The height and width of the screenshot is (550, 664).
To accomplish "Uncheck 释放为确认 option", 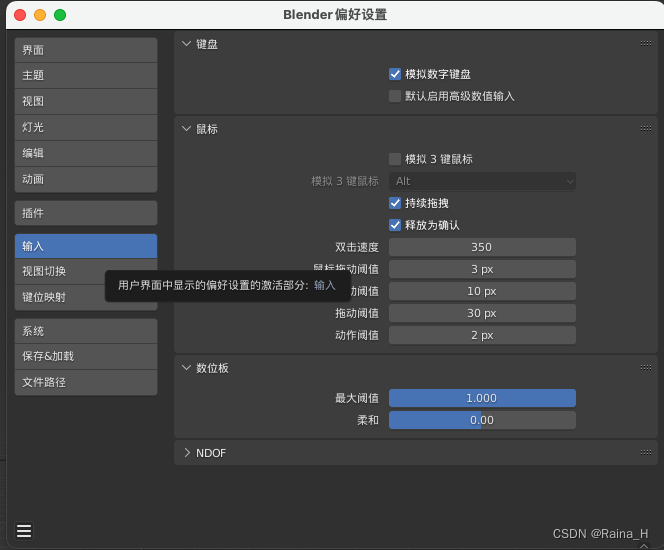I will pyautogui.click(x=395, y=225).
